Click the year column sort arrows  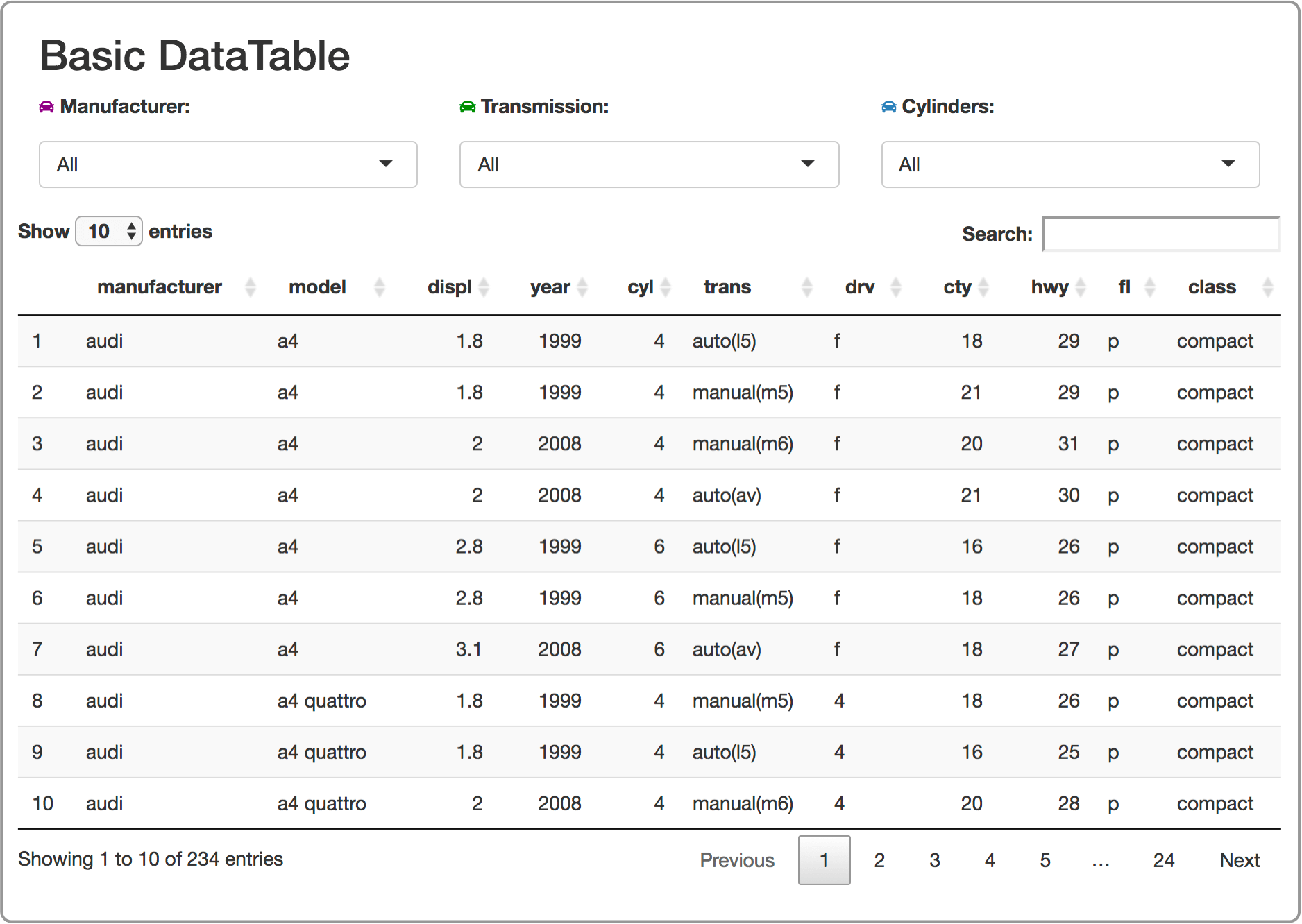(x=582, y=287)
